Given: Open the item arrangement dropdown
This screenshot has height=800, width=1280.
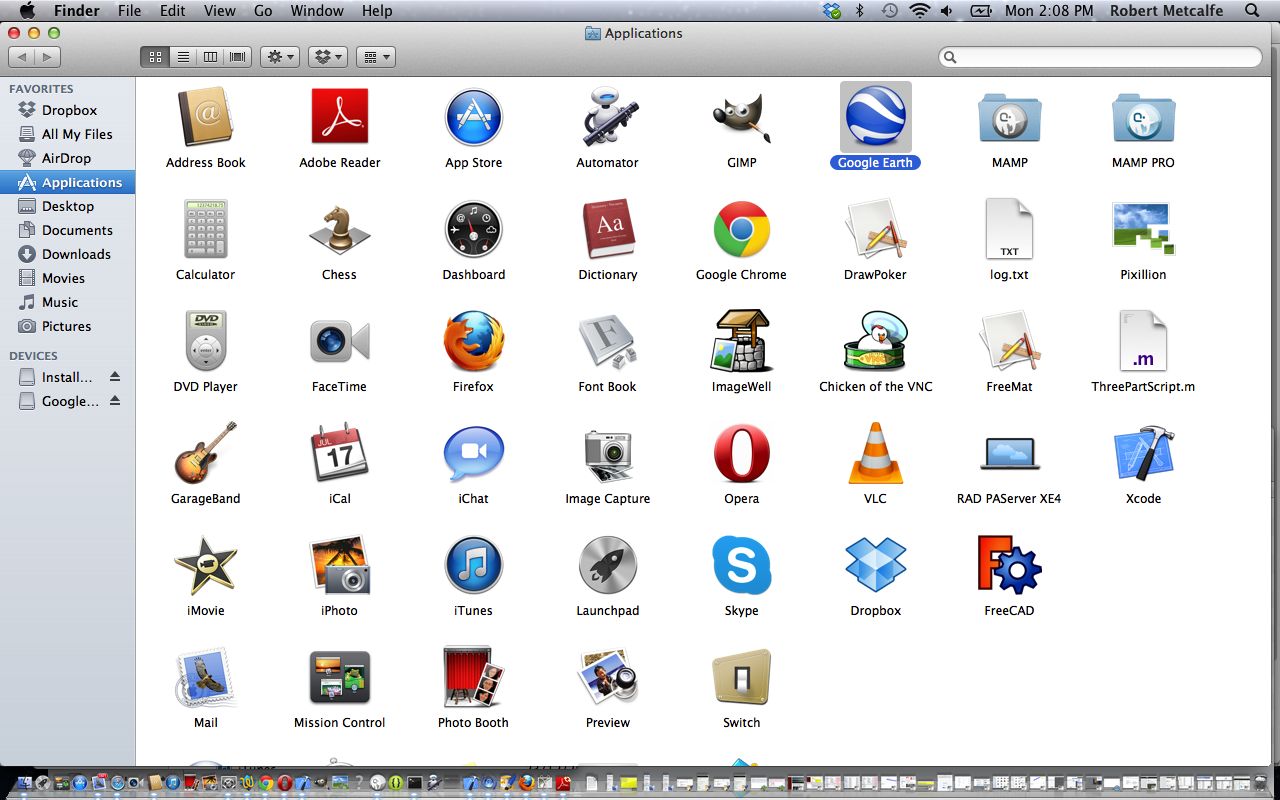Looking at the screenshot, I should [376, 57].
